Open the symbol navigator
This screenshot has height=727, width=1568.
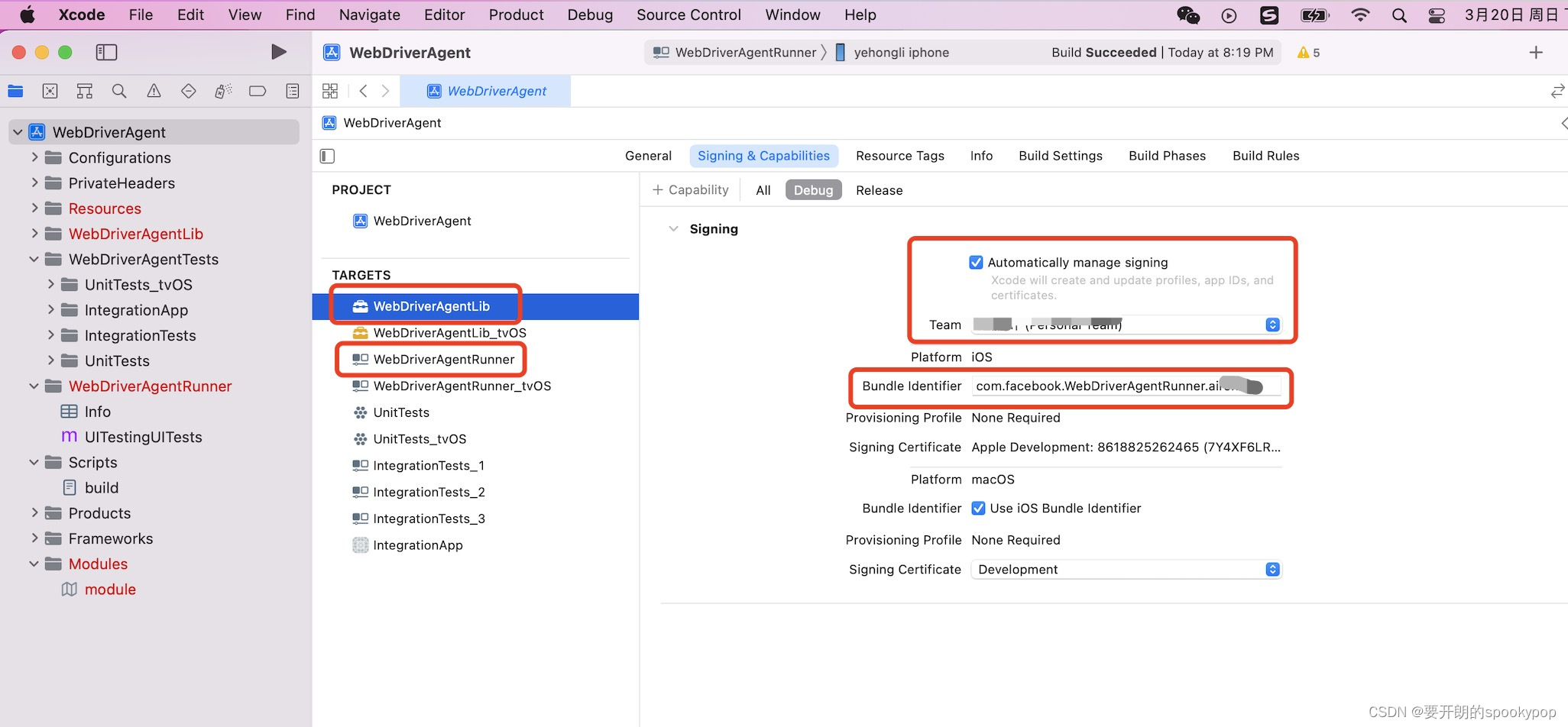85,91
